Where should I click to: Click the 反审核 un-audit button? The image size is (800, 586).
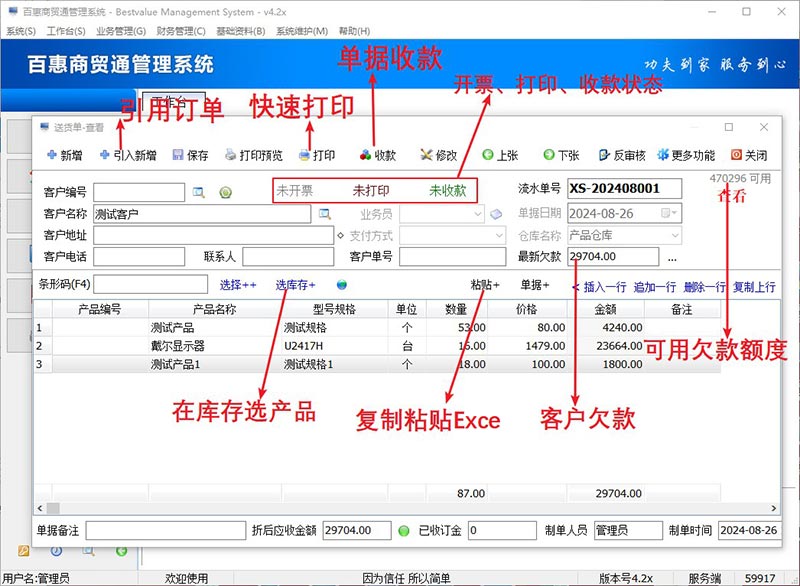coord(622,155)
